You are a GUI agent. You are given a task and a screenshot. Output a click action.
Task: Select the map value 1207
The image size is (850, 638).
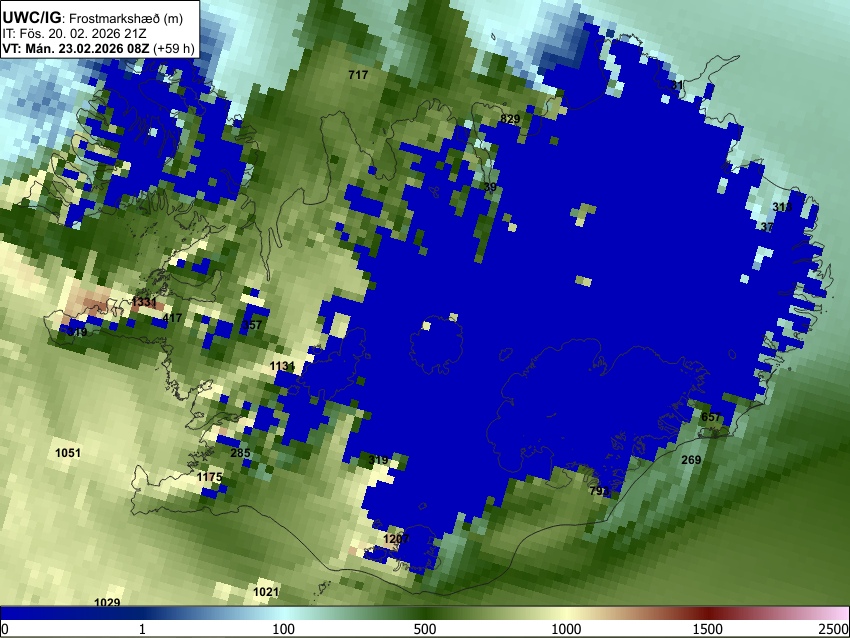(396, 539)
